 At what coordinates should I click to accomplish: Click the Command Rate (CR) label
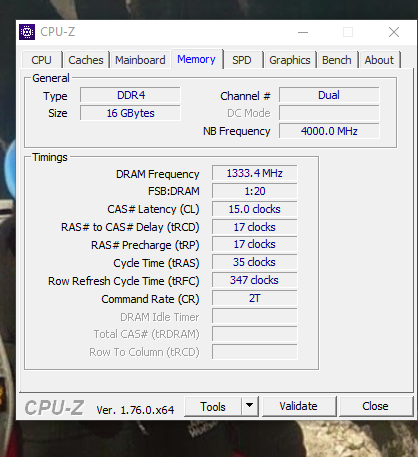tap(150, 299)
